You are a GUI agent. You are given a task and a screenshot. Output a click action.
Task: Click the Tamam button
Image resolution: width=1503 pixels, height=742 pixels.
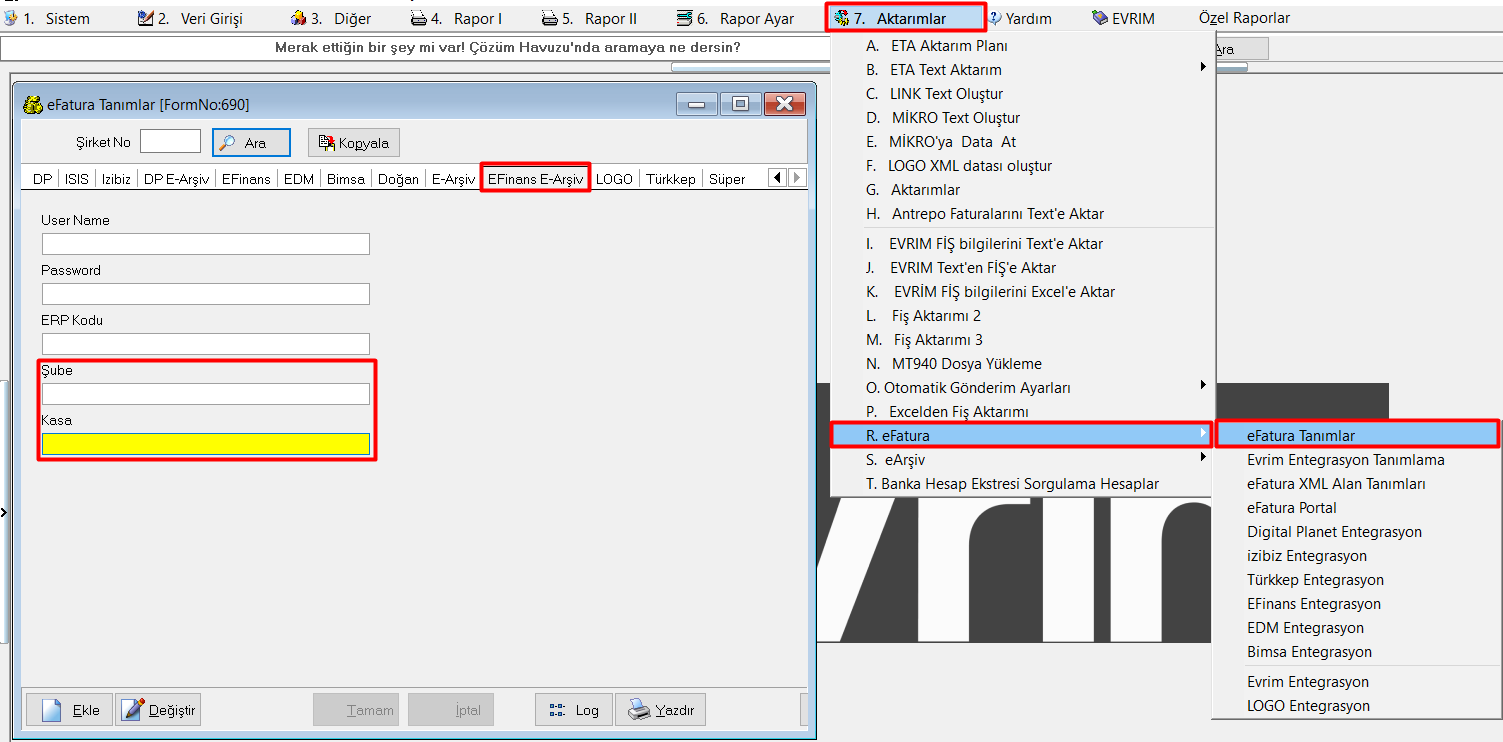click(x=356, y=710)
